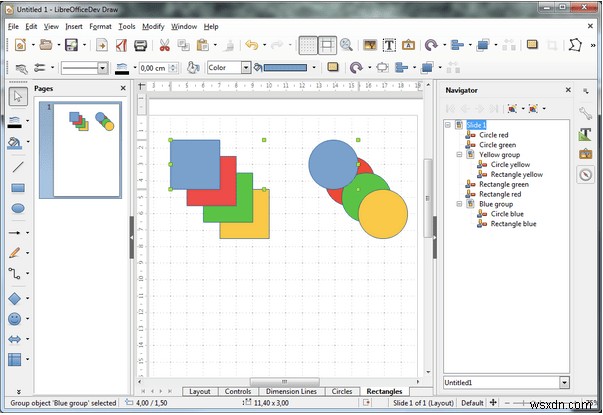Toggle the Display Grid button
The image size is (603, 415).
pos(308,45)
